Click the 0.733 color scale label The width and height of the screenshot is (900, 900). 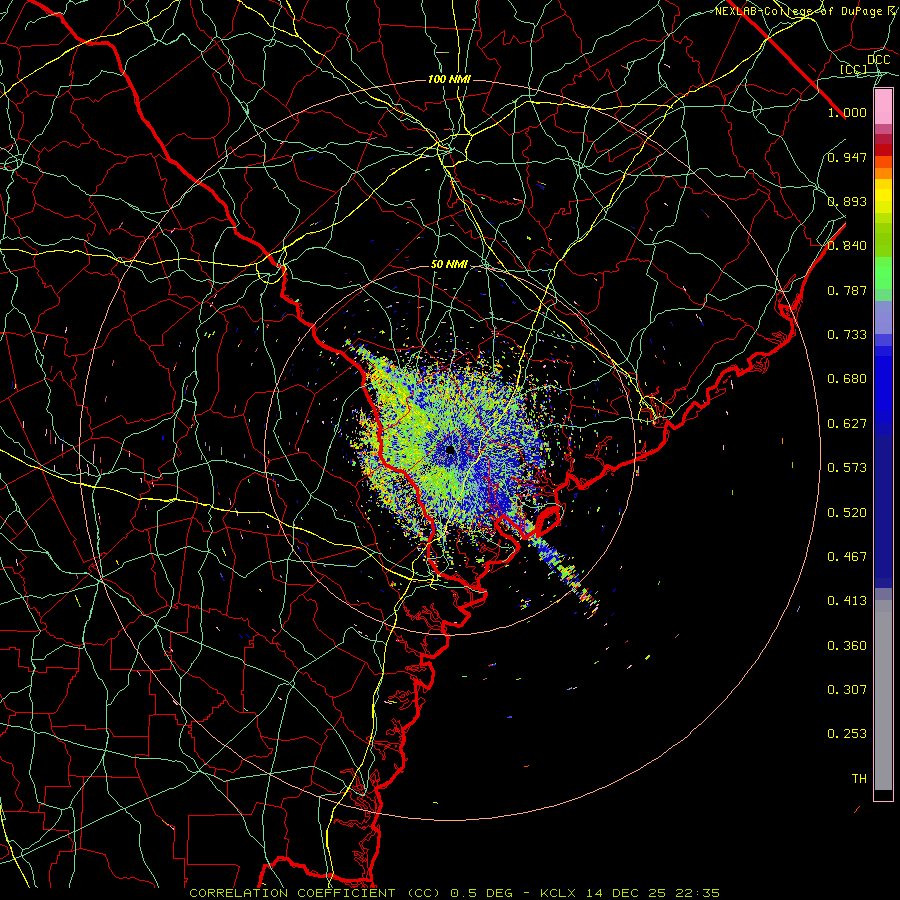point(847,335)
